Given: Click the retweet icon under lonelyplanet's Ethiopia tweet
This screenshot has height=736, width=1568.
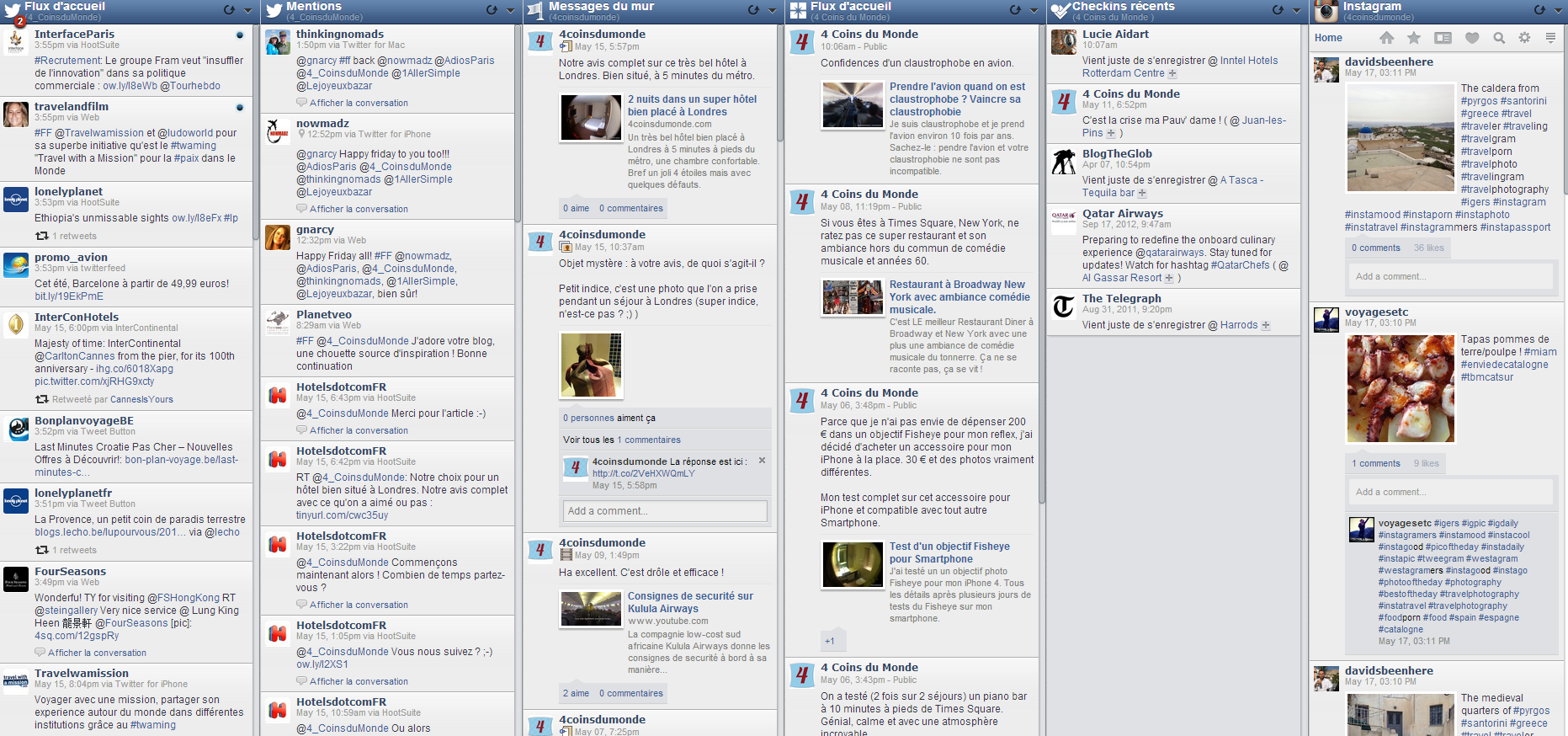Looking at the screenshot, I should pyautogui.click(x=42, y=237).
